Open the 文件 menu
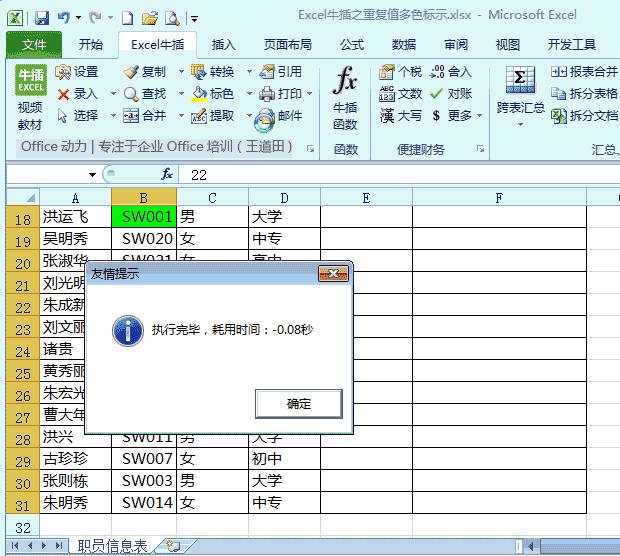 34,45
